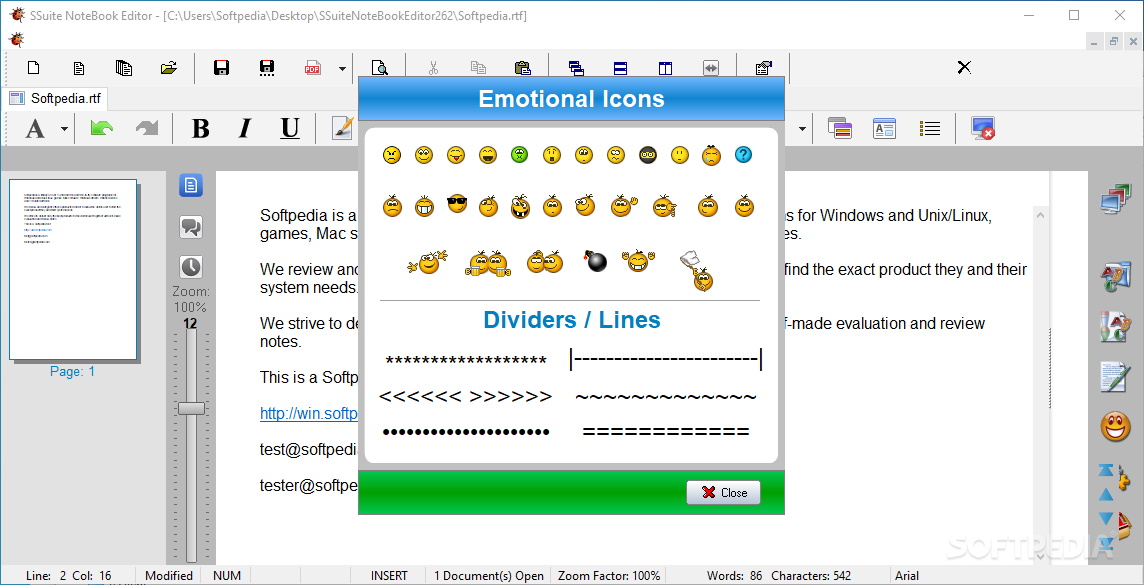Tile windows horizontally icon
This screenshot has height=585, width=1144.
[620, 68]
